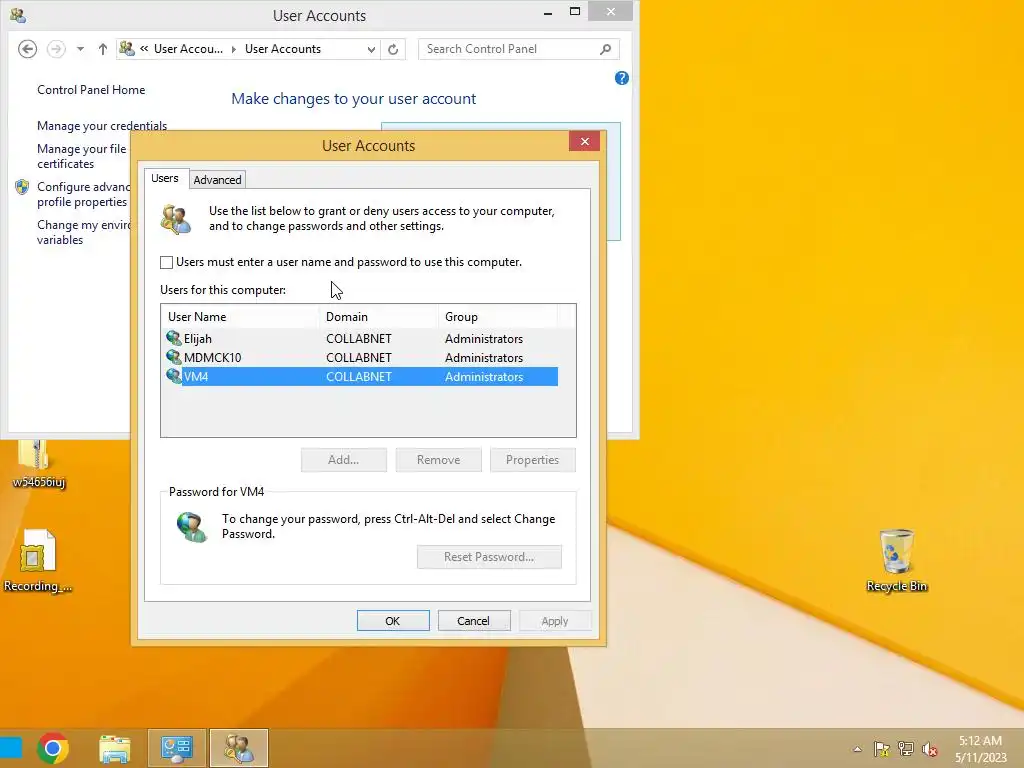Open the network tray icon

[x=906, y=749]
